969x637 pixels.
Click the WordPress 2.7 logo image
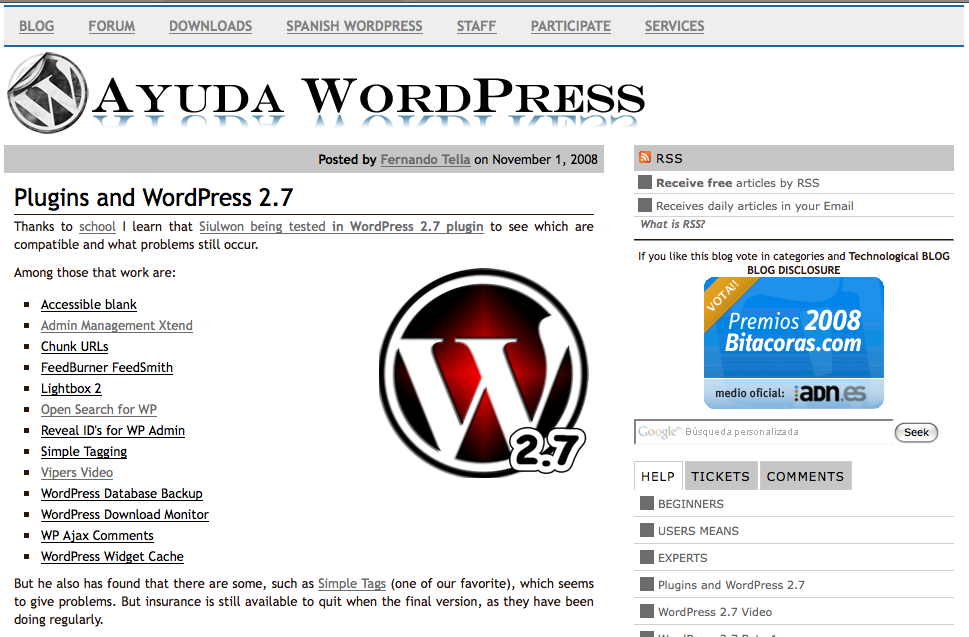click(x=481, y=371)
